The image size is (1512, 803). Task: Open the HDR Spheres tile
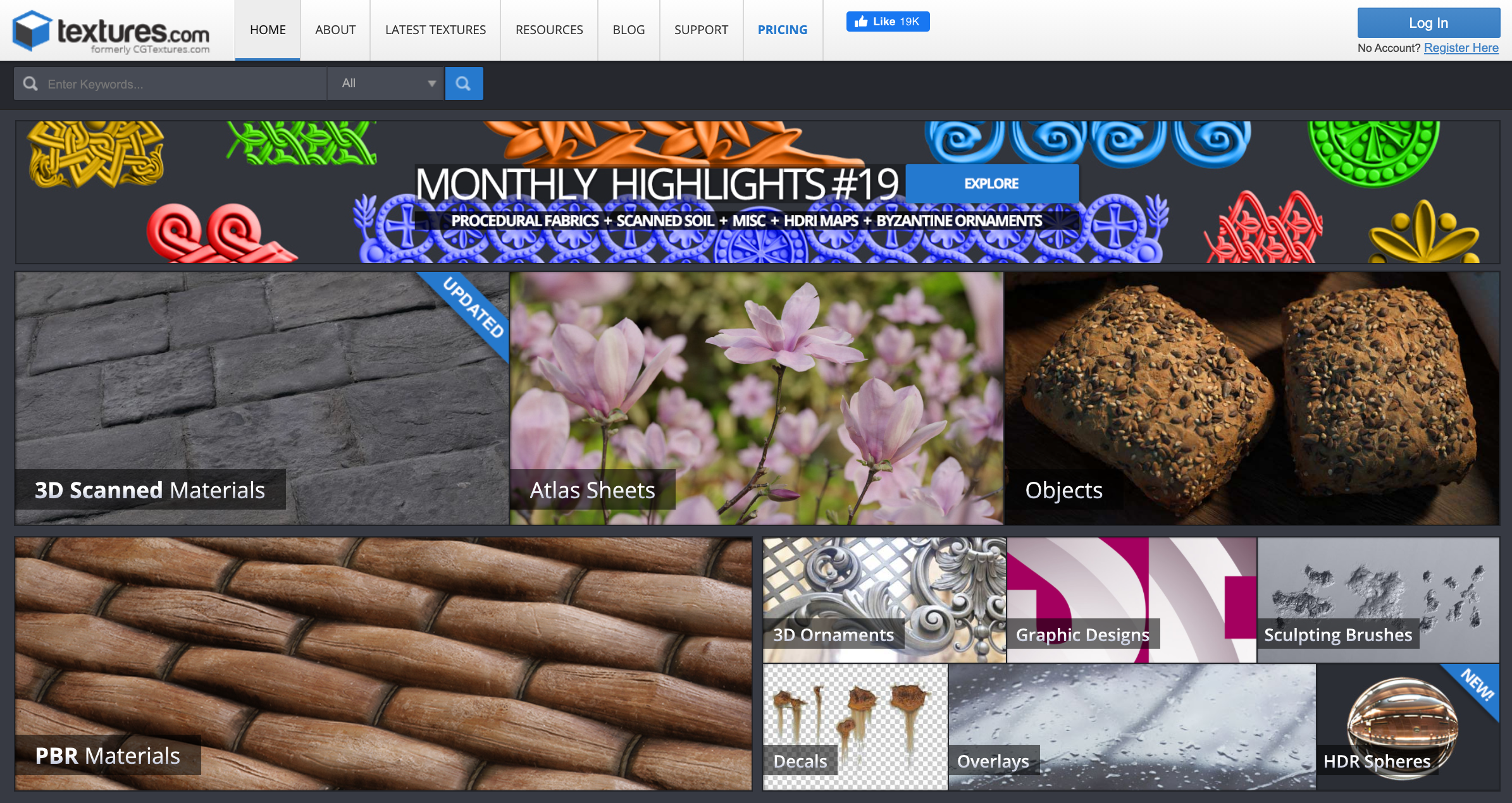point(1408,727)
